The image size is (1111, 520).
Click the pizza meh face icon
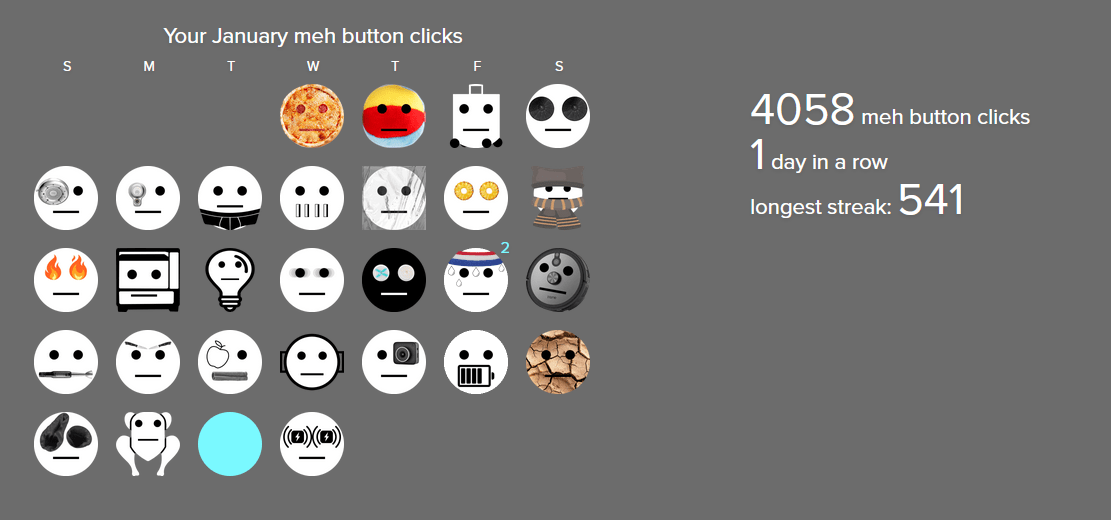[x=312, y=116]
